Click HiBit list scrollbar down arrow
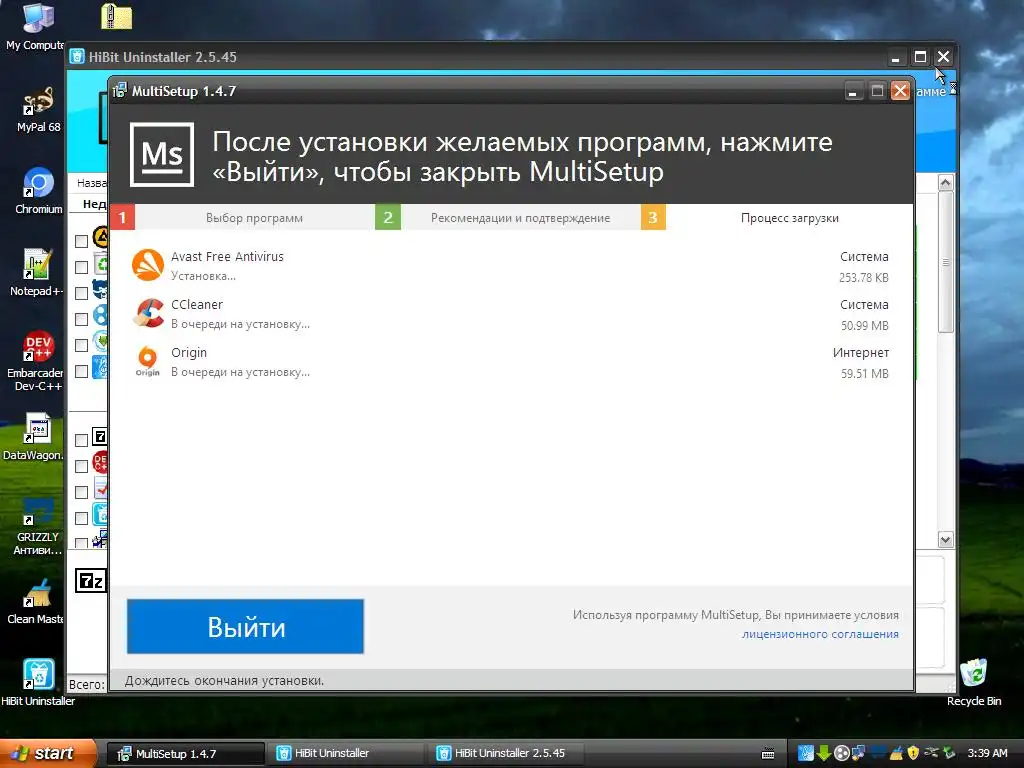This screenshot has height=768, width=1024. point(946,539)
